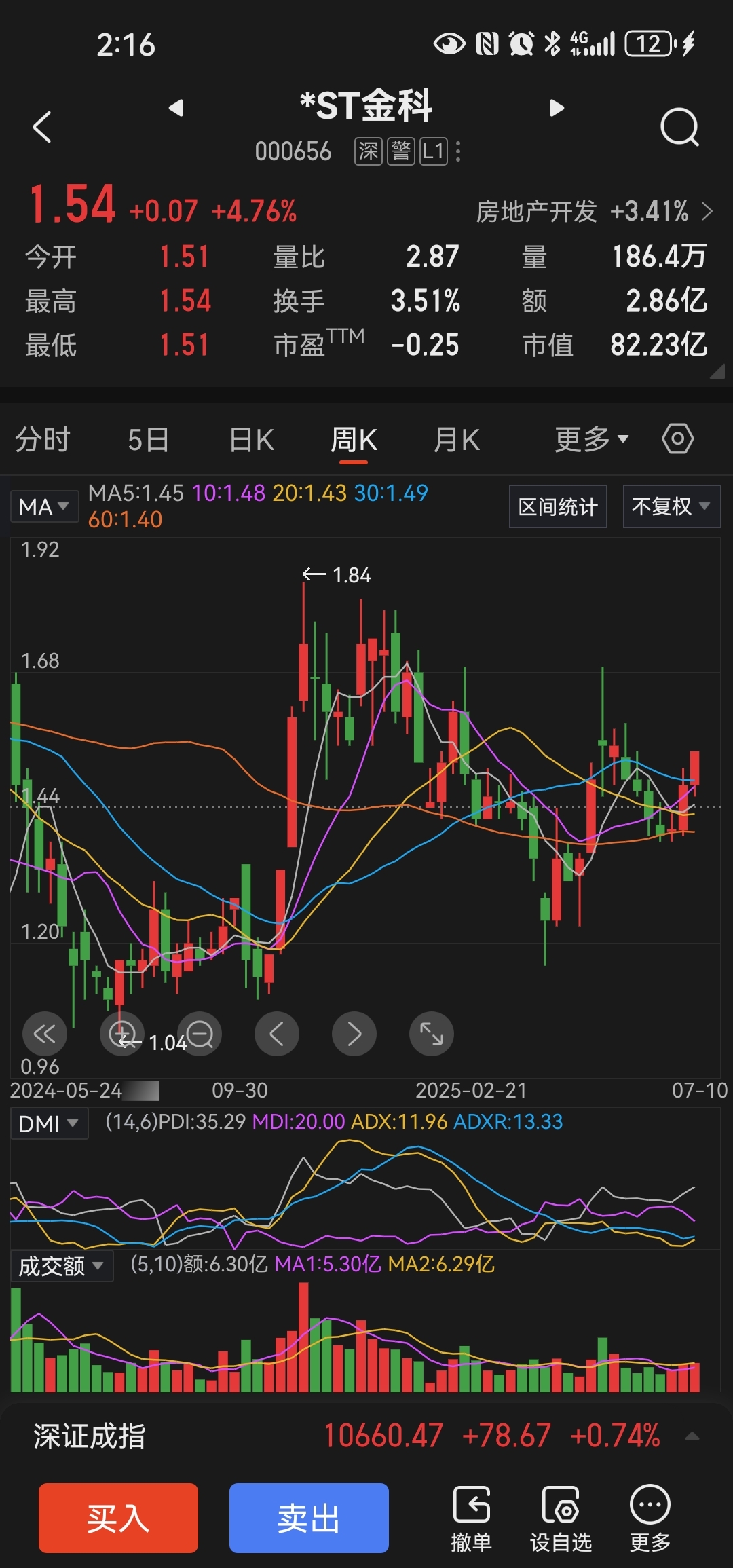Switch to previous stock with left triangle
The width and height of the screenshot is (733, 1568).
pos(176,108)
